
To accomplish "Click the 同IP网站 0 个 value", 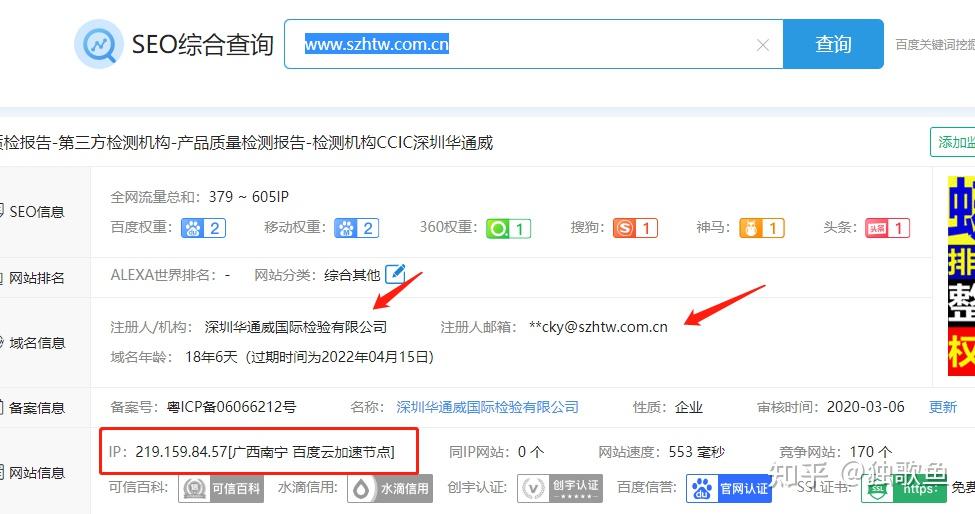I will tap(531, 452).
